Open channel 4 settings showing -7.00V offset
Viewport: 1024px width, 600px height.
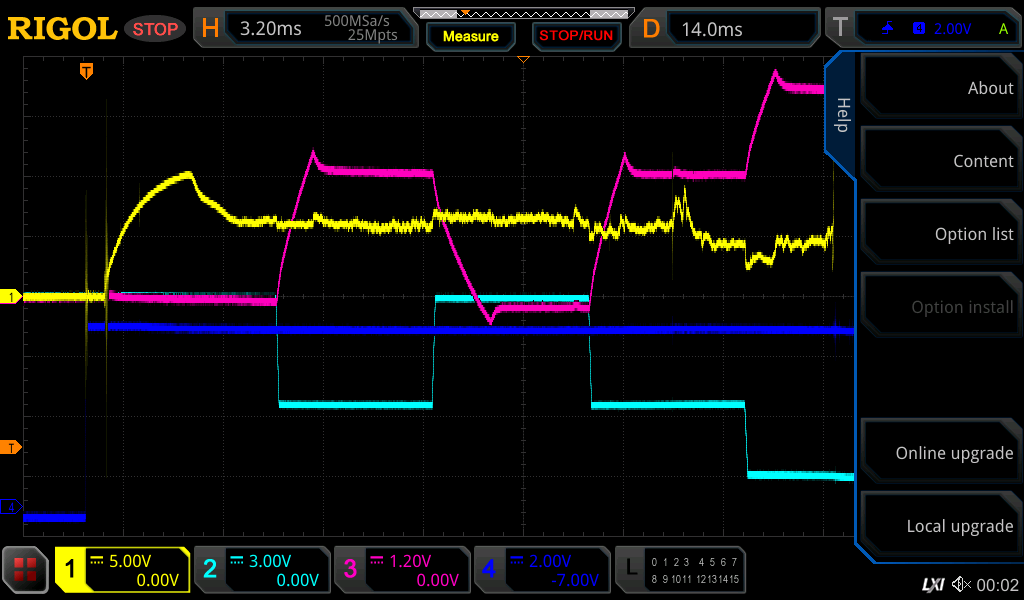542,570
